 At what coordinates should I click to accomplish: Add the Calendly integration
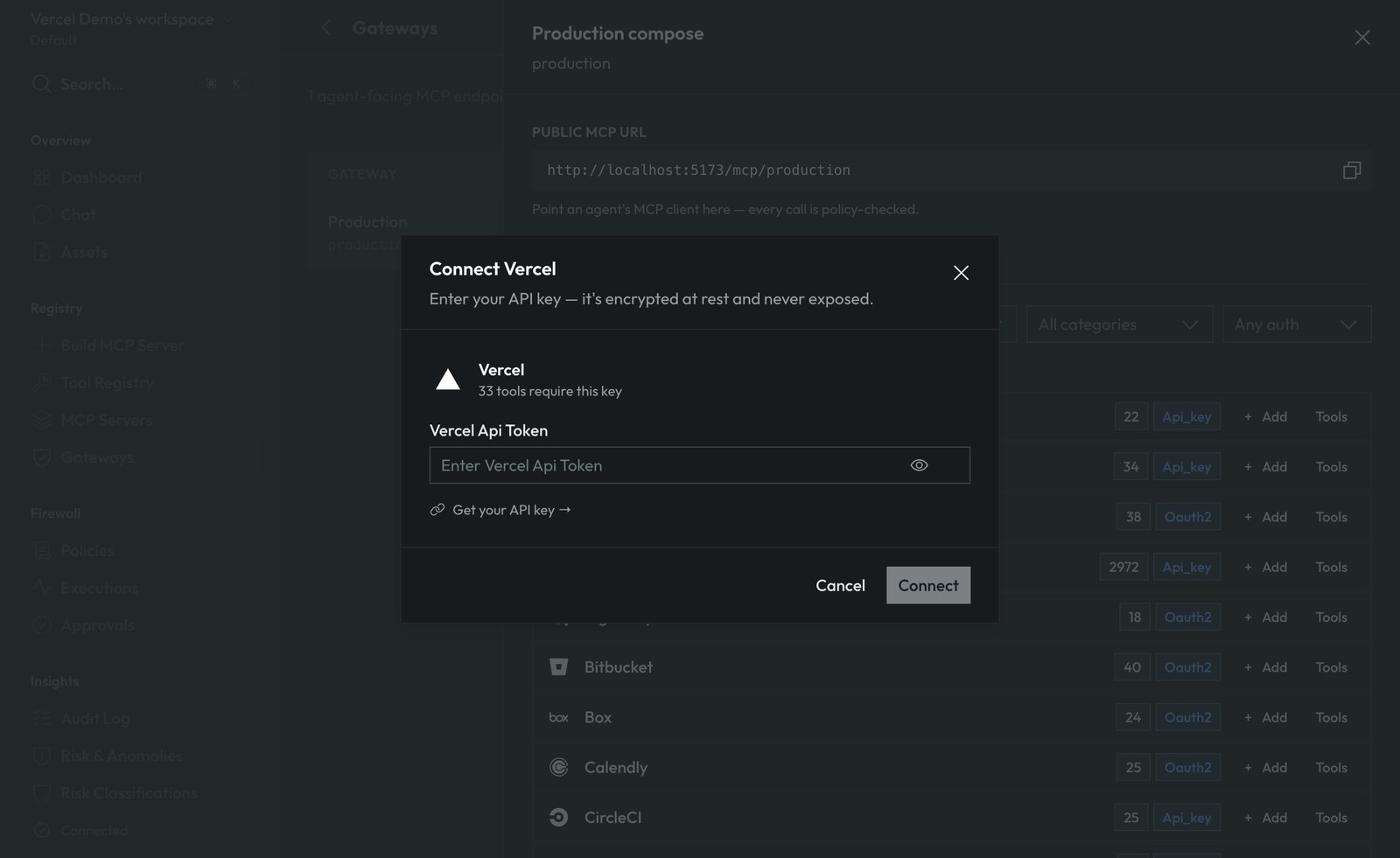tap(1265, 767)
